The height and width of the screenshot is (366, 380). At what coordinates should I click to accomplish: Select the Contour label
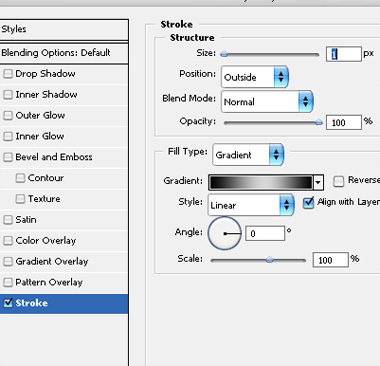46,178
